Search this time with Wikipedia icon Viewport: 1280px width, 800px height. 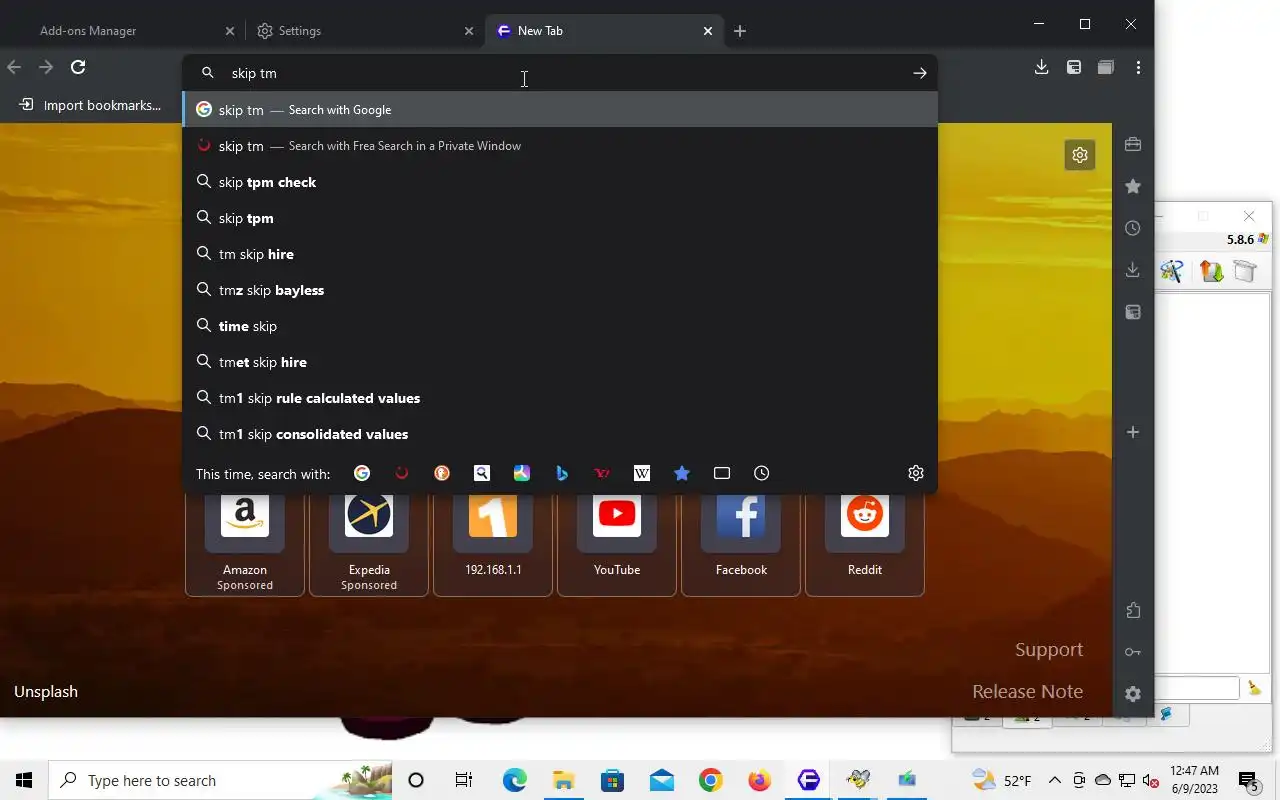pos(642,473)
